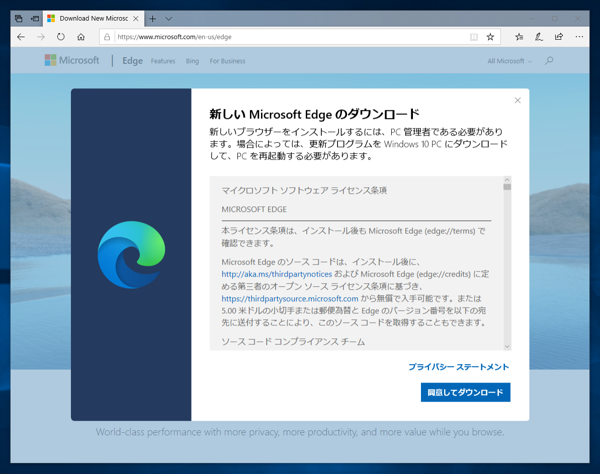
Task: Click the lock icon in the address bar
Action: [107, 37]
